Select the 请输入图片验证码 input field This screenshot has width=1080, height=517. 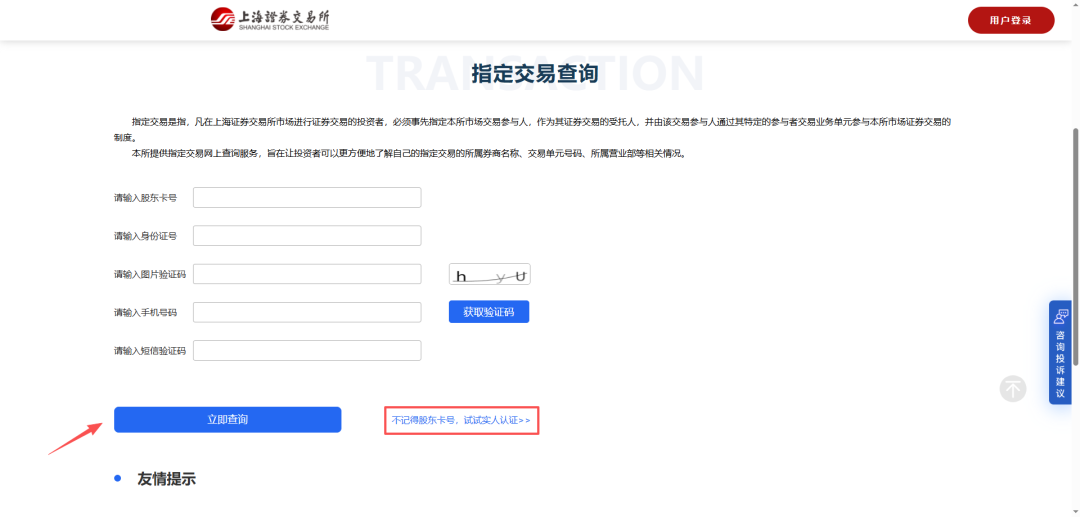click(307, 274)
